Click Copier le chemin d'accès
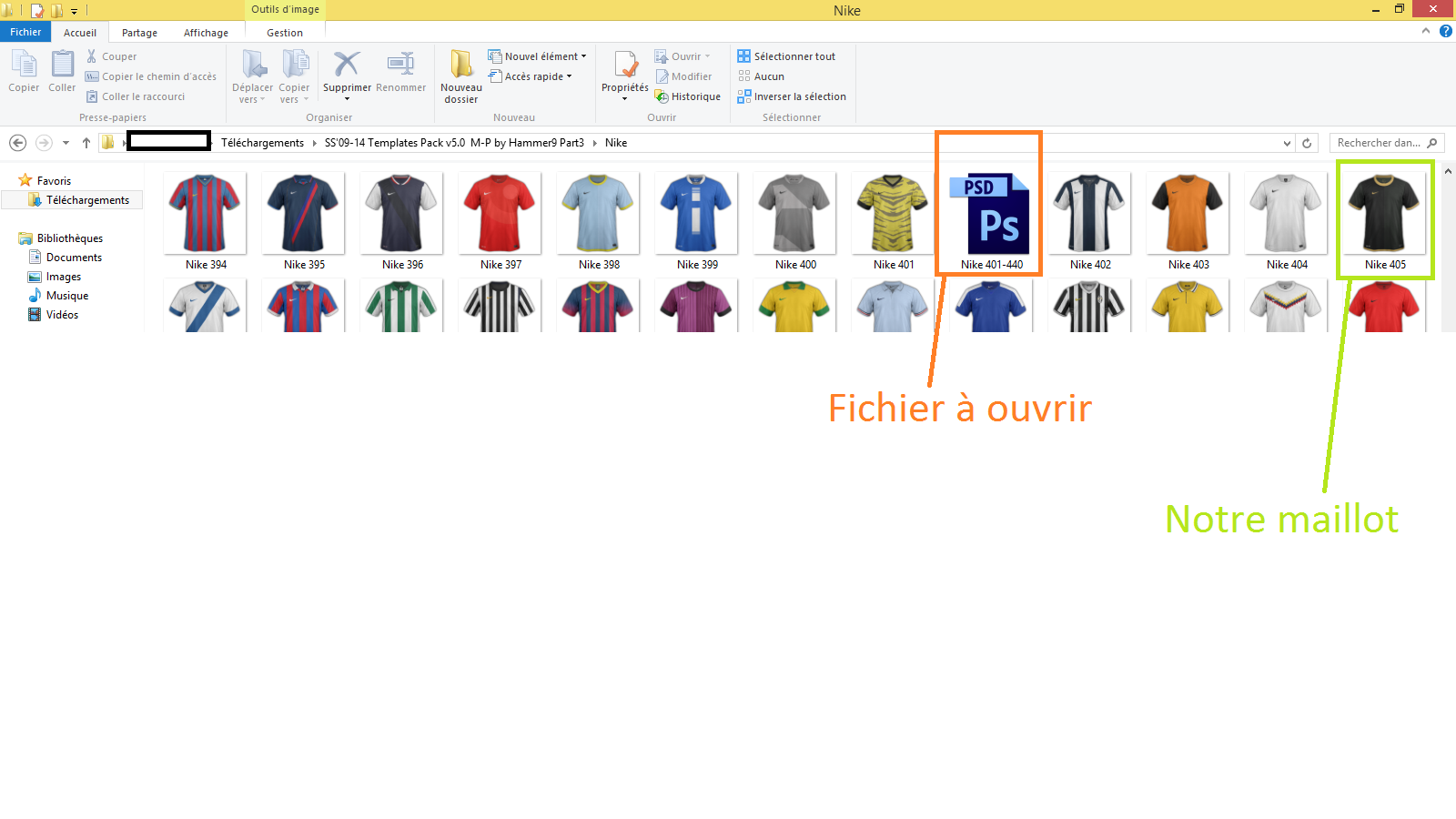 coord(151,76)
